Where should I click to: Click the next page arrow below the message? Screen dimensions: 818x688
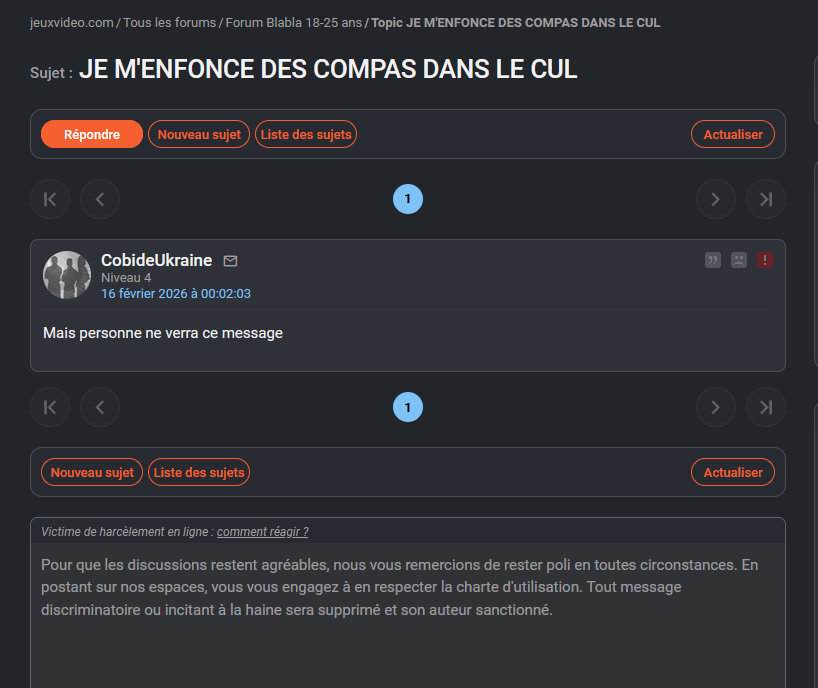tap(715, 407)
